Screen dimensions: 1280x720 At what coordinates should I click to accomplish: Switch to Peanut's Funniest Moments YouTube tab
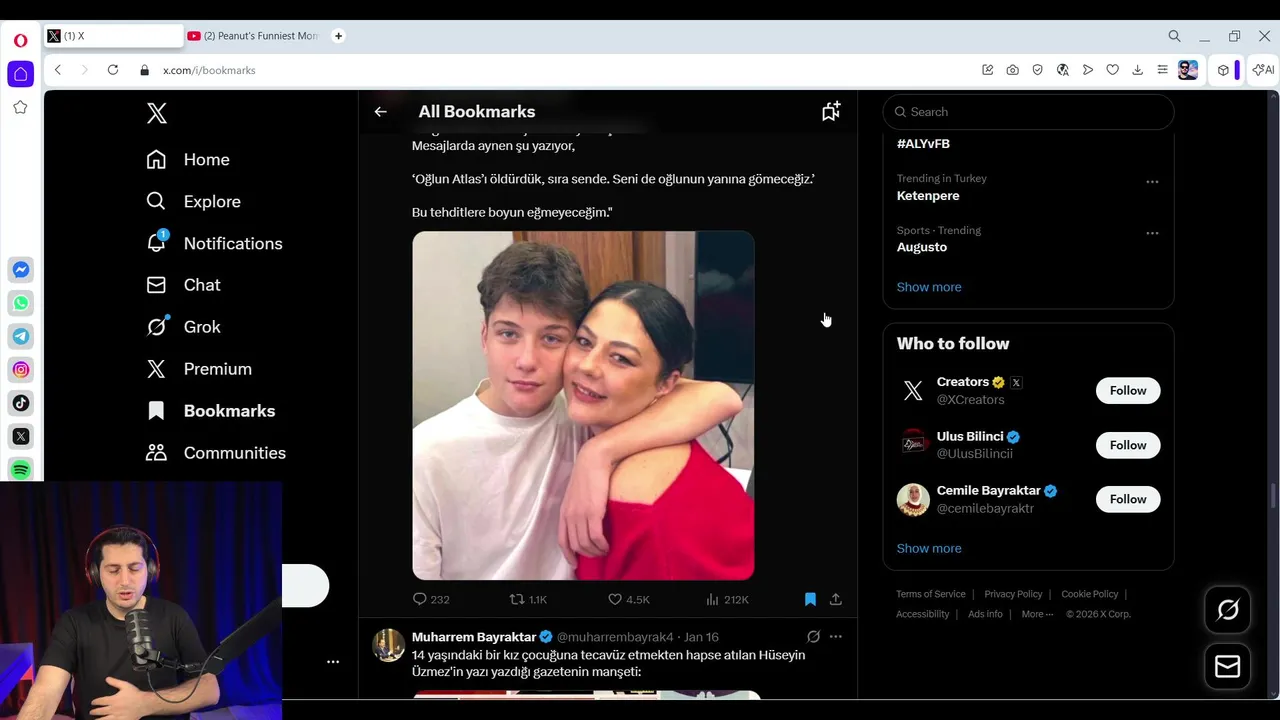coord(252,36)
